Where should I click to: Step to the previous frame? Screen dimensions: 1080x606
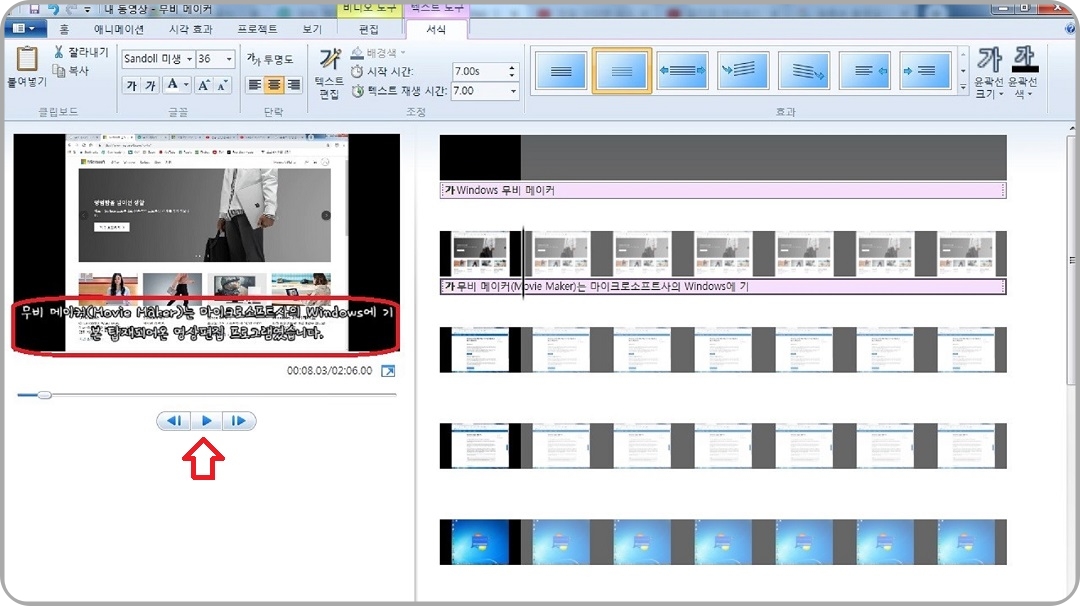pos(174,421)
